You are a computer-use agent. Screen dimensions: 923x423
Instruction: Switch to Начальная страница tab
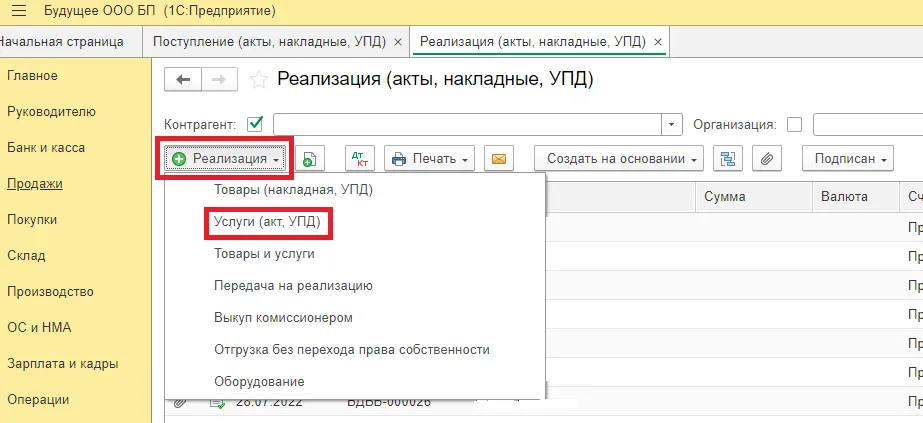tap(62, 42)
